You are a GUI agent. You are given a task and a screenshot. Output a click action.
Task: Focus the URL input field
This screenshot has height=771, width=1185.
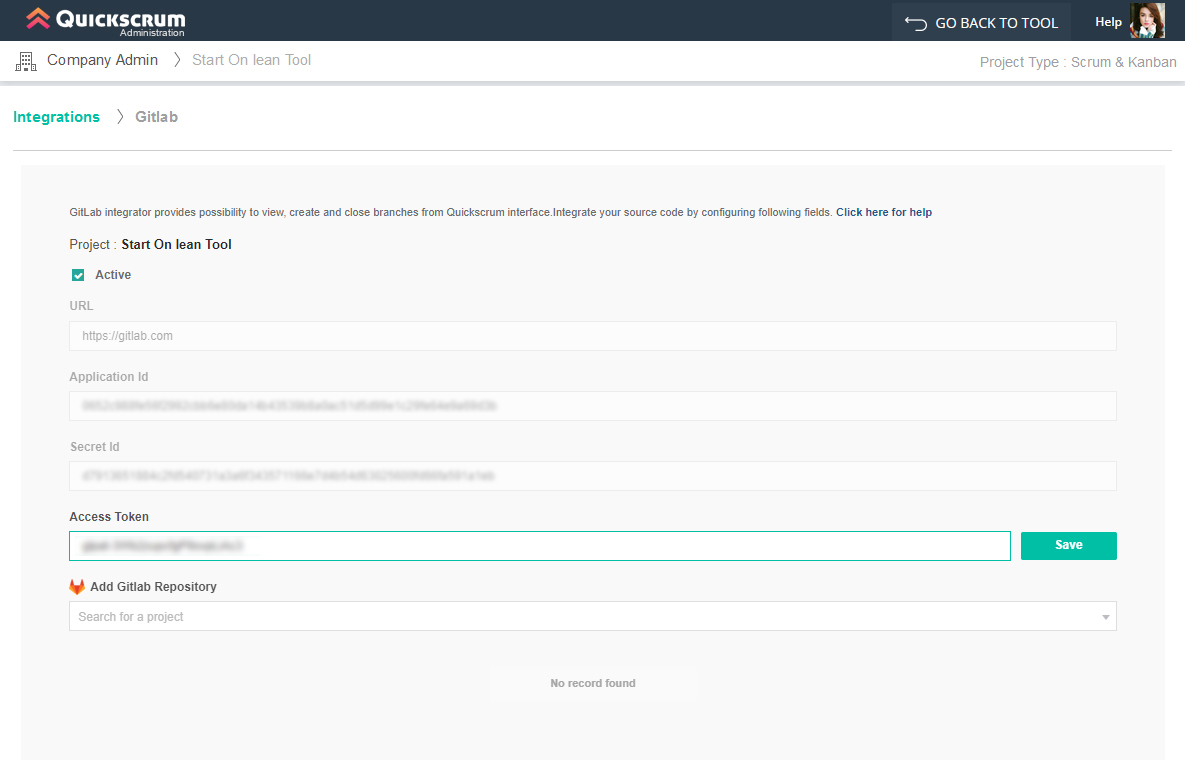tap(592, 336)
